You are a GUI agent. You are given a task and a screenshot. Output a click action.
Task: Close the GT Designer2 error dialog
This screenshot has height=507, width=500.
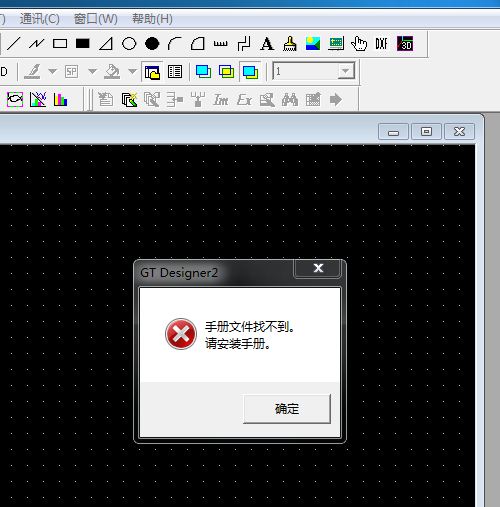click(318, 268)
